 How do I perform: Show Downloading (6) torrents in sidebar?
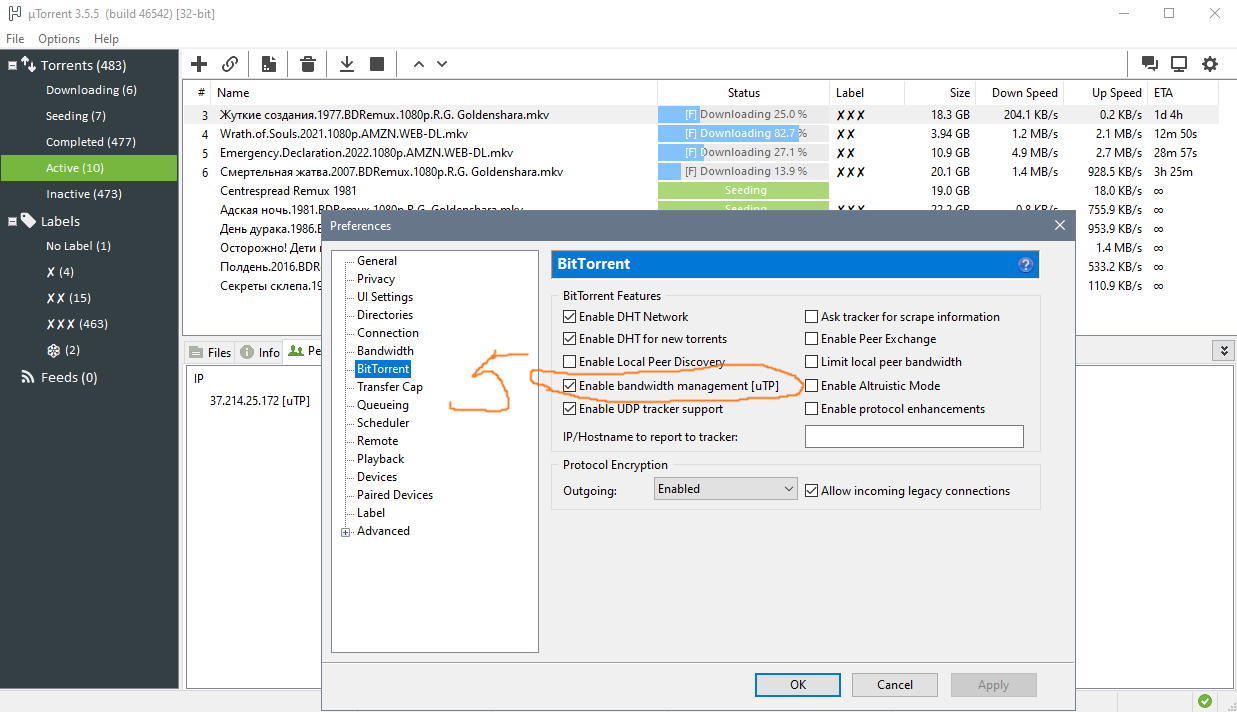point(90,90)
